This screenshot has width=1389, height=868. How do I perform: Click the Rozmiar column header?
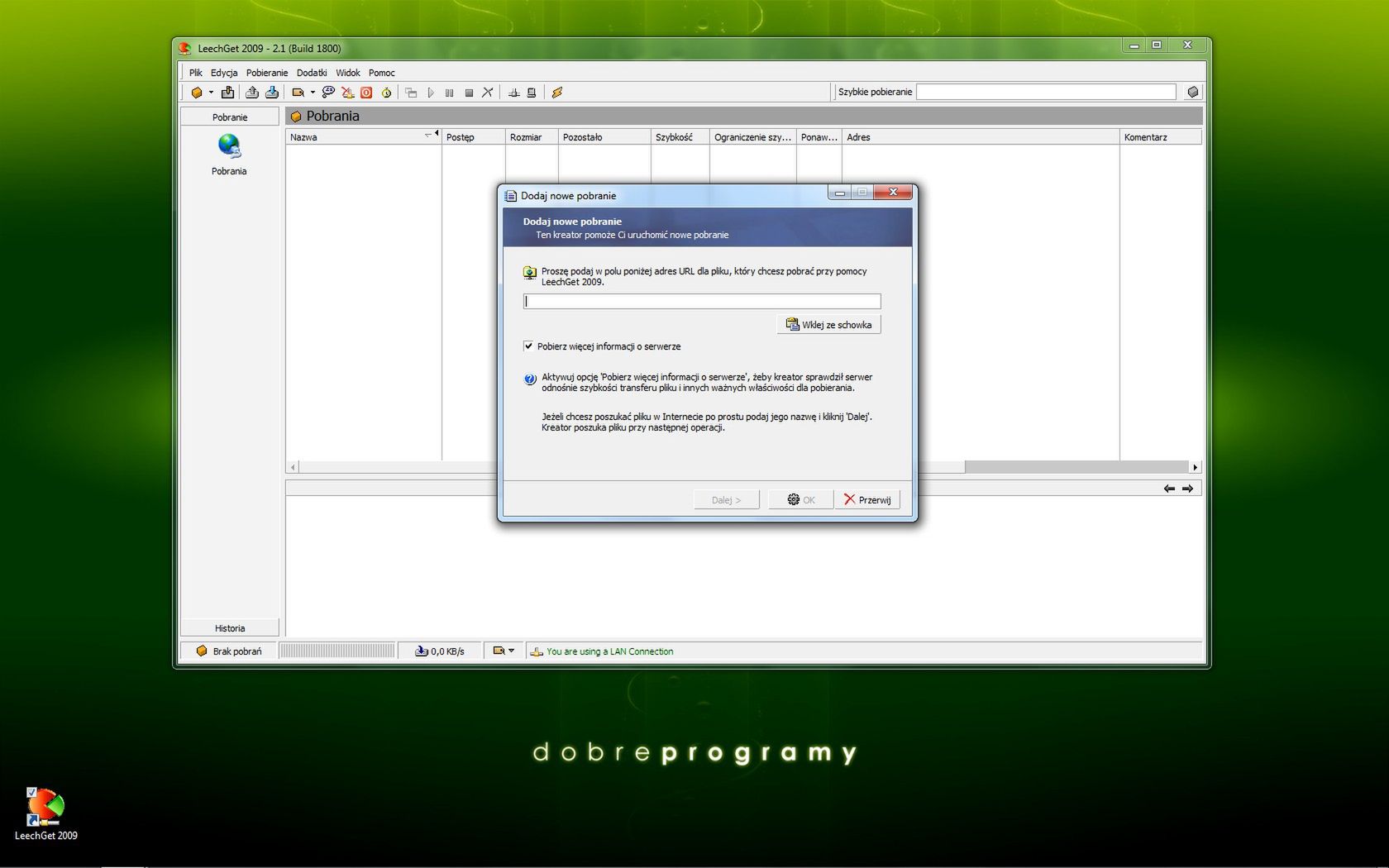point(532,137)
